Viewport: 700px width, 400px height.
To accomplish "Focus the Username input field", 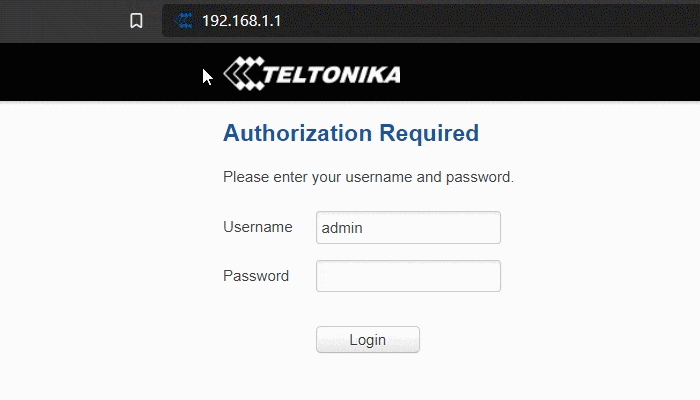I will coord(408,227).
